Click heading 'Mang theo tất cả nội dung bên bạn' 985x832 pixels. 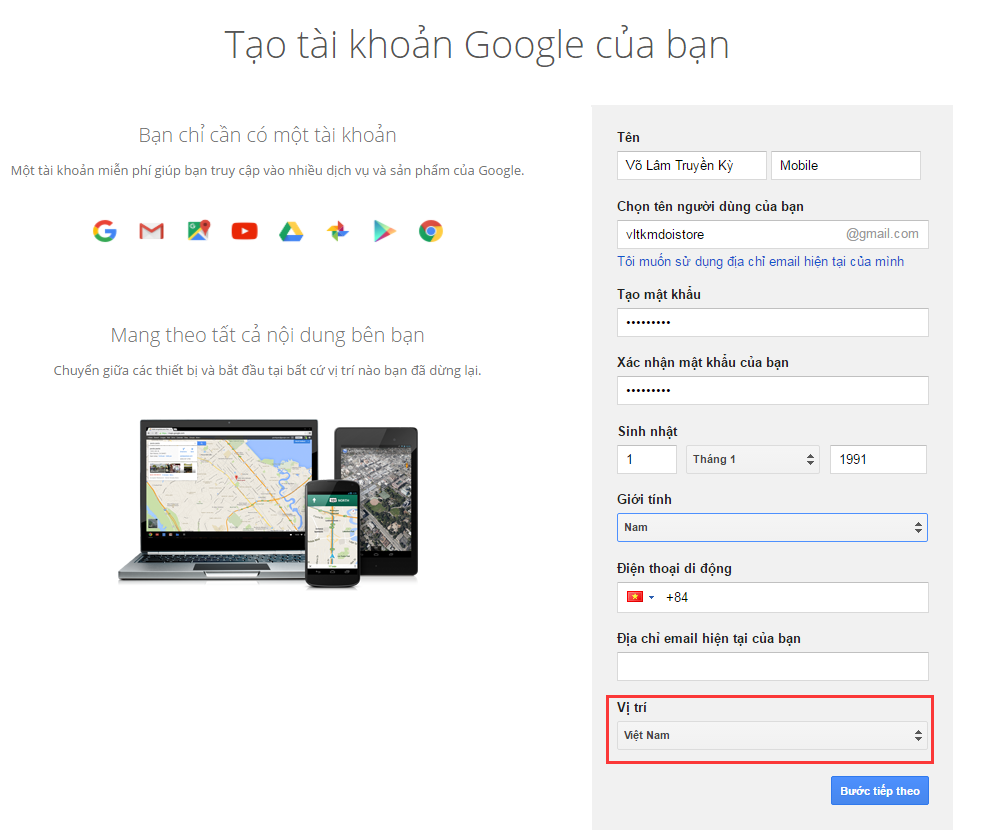tap(268, 335)
